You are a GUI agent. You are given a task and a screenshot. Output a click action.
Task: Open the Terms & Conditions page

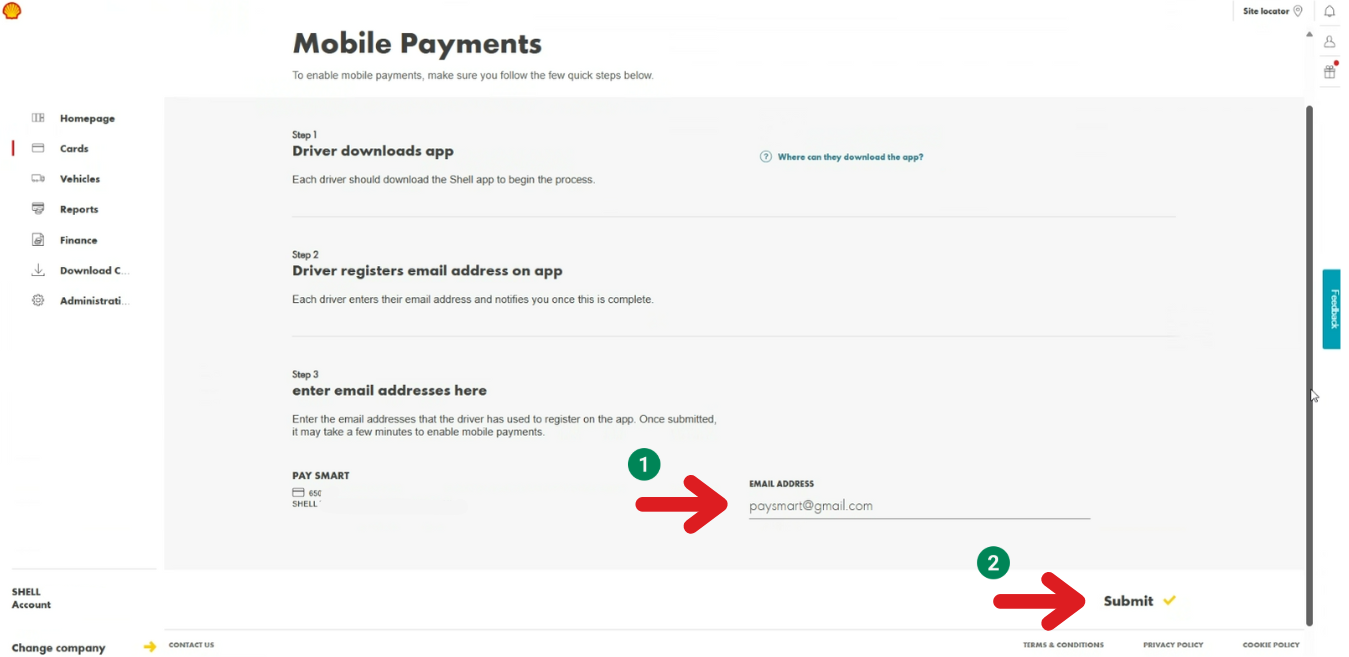point(1063,645)
